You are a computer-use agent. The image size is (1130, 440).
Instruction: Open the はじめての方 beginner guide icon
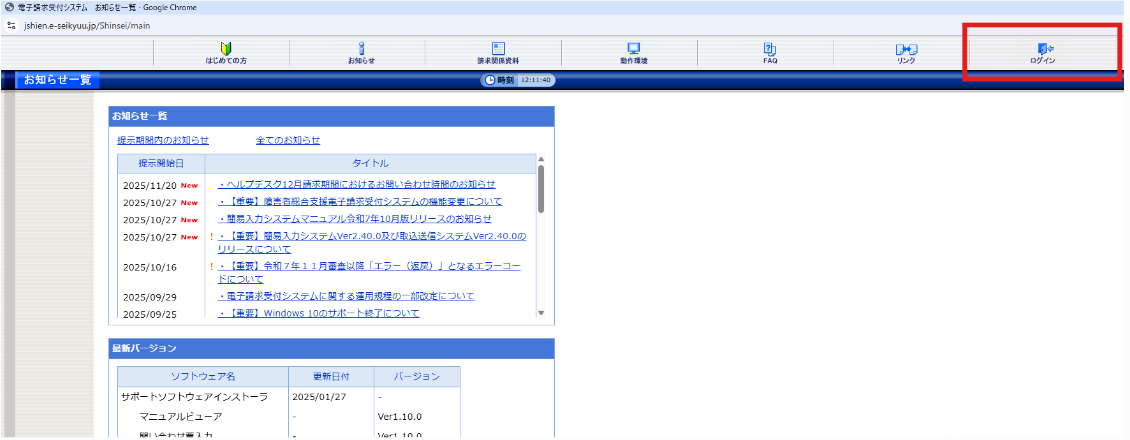[226, 49]
